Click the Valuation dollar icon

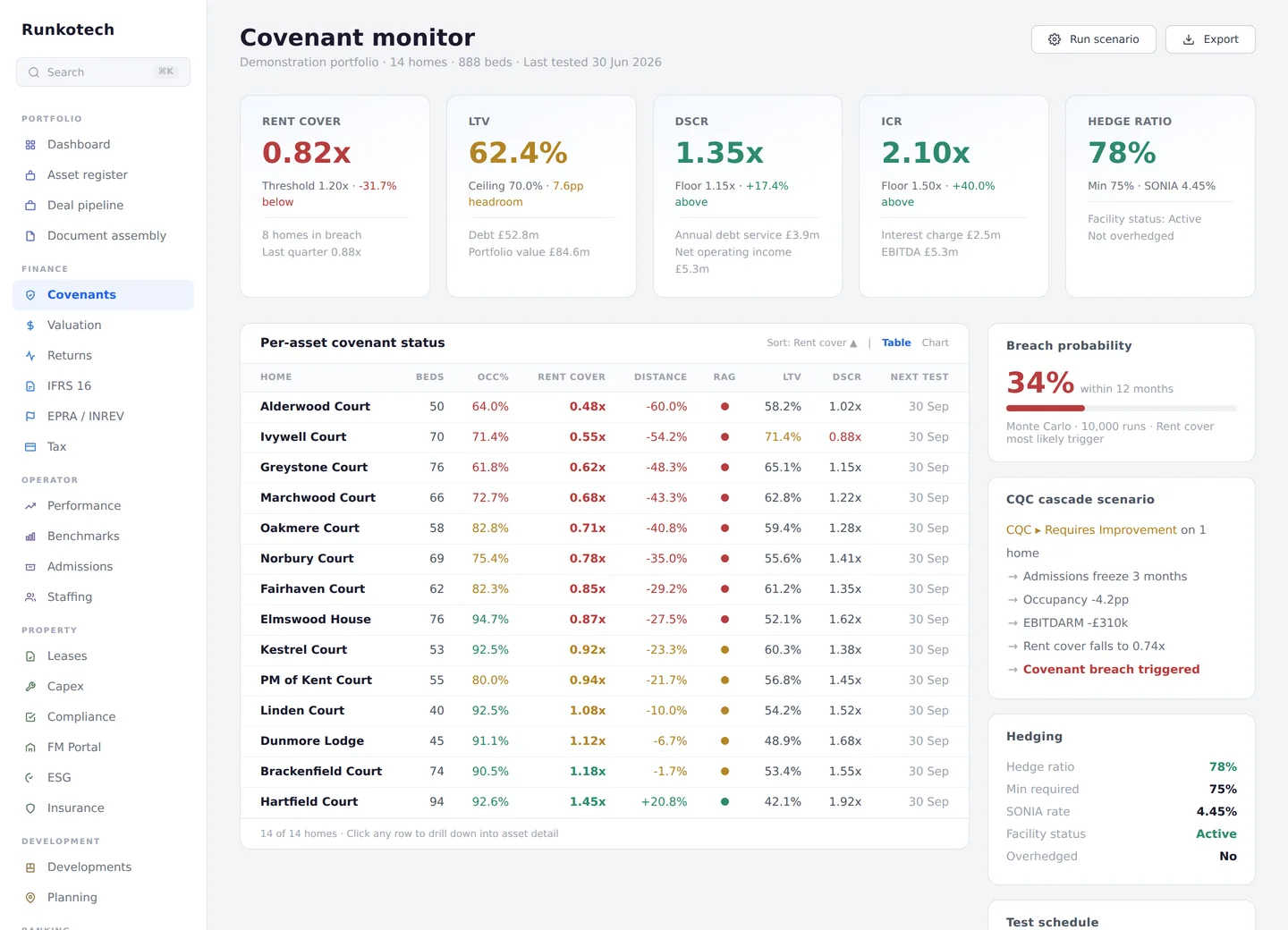point(30,325)
